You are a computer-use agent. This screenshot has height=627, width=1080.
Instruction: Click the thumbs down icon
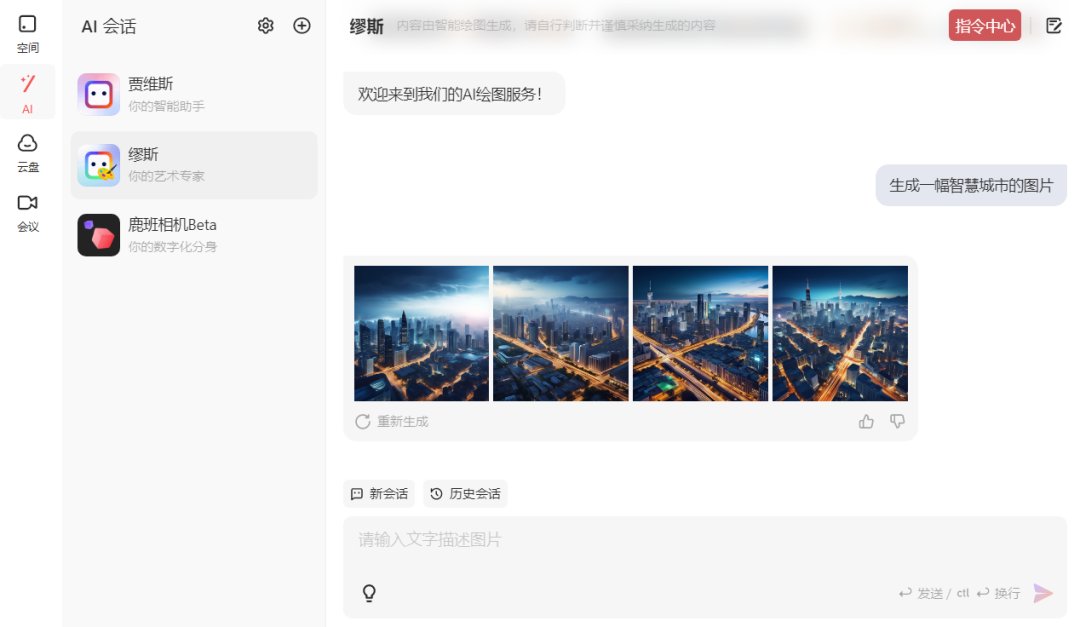click(897, 421)
